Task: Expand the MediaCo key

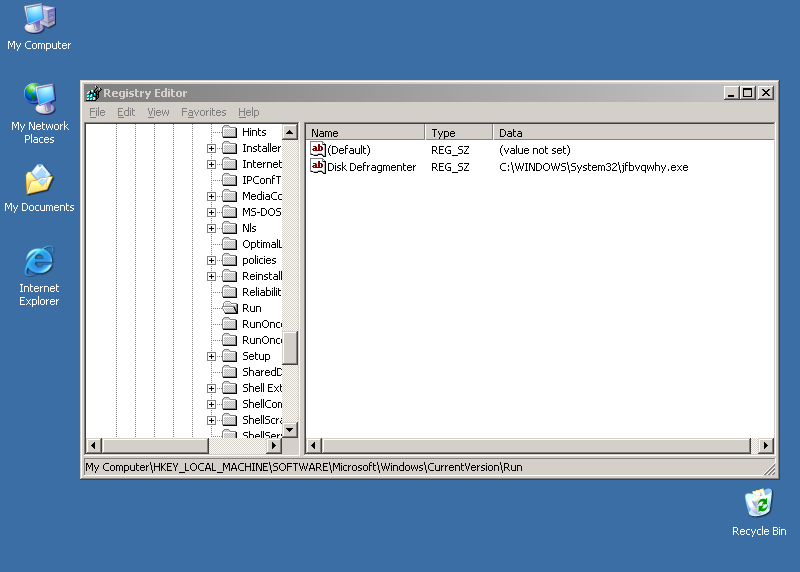Action: [x=211, y=196]
